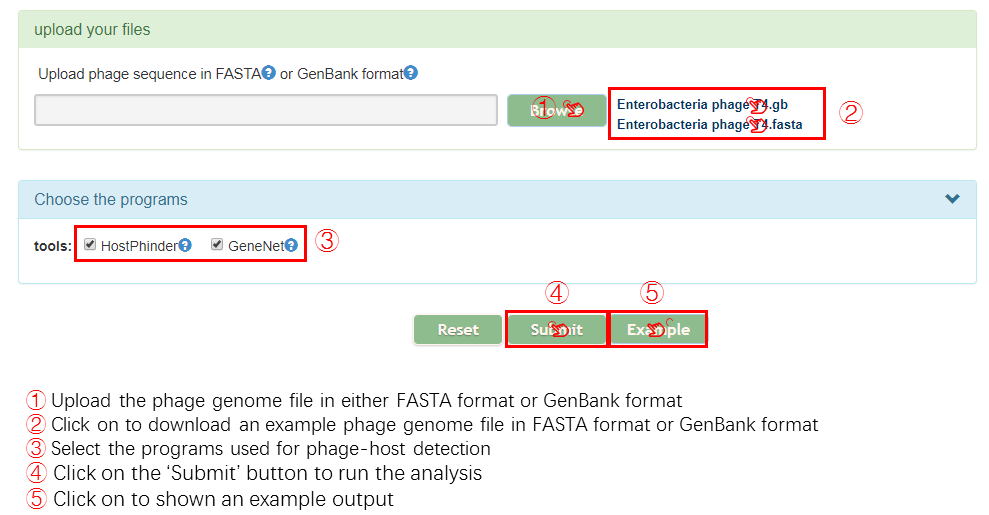Click the help icon next to FASTA

click(x=268, y=73)
